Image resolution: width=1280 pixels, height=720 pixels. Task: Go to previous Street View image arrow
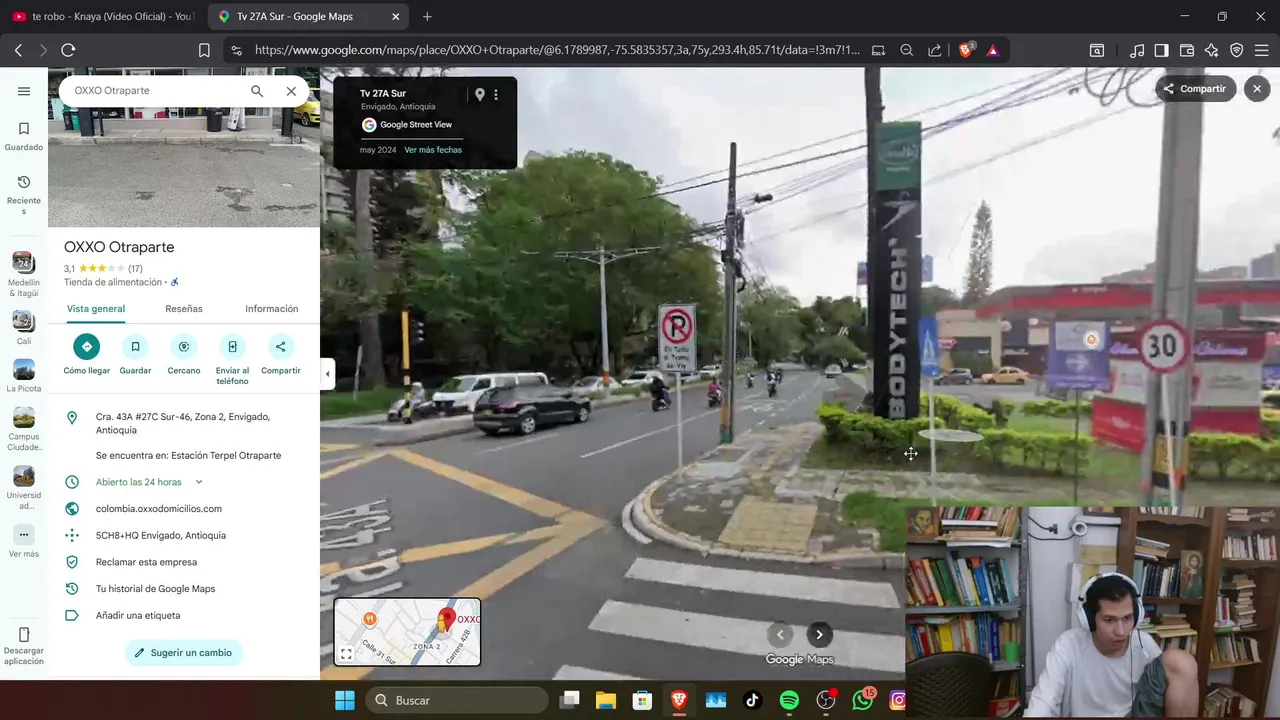pyautogui.click(x=780, y=634)
